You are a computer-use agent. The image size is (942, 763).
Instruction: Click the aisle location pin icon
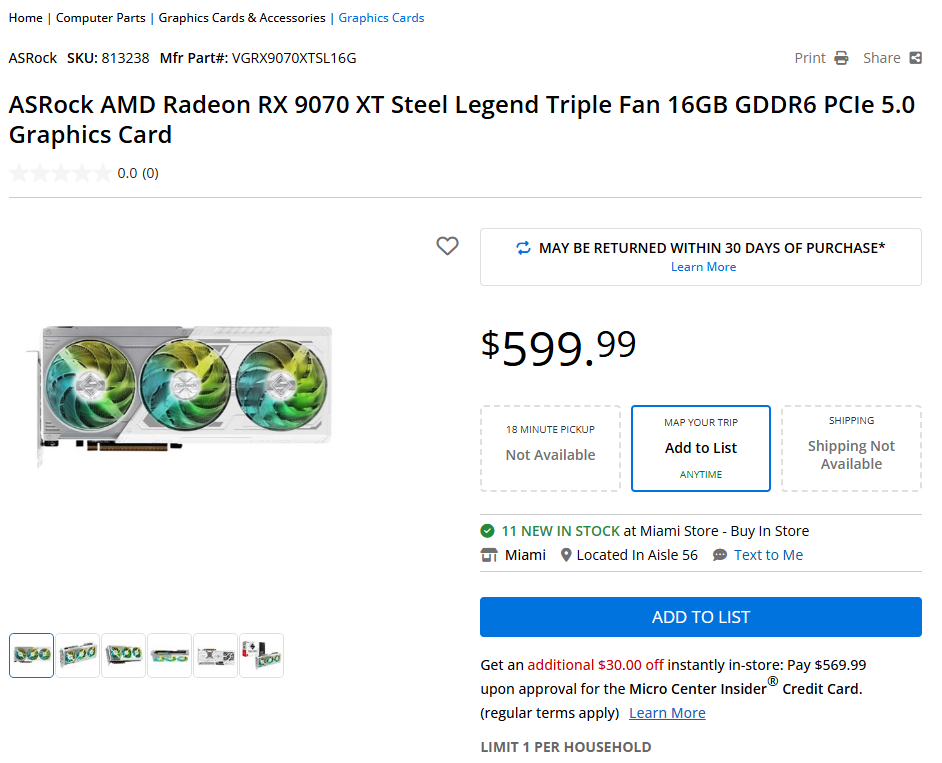[x=566, y=555]
